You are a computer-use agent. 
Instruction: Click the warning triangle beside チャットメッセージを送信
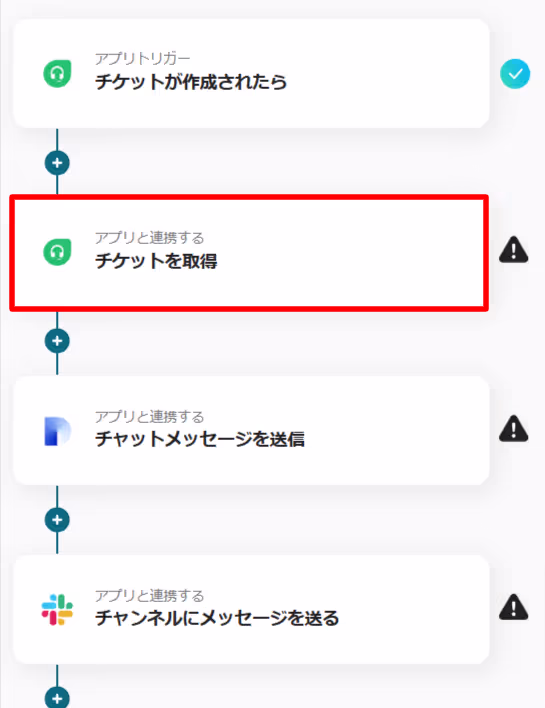tap(514, 428)
